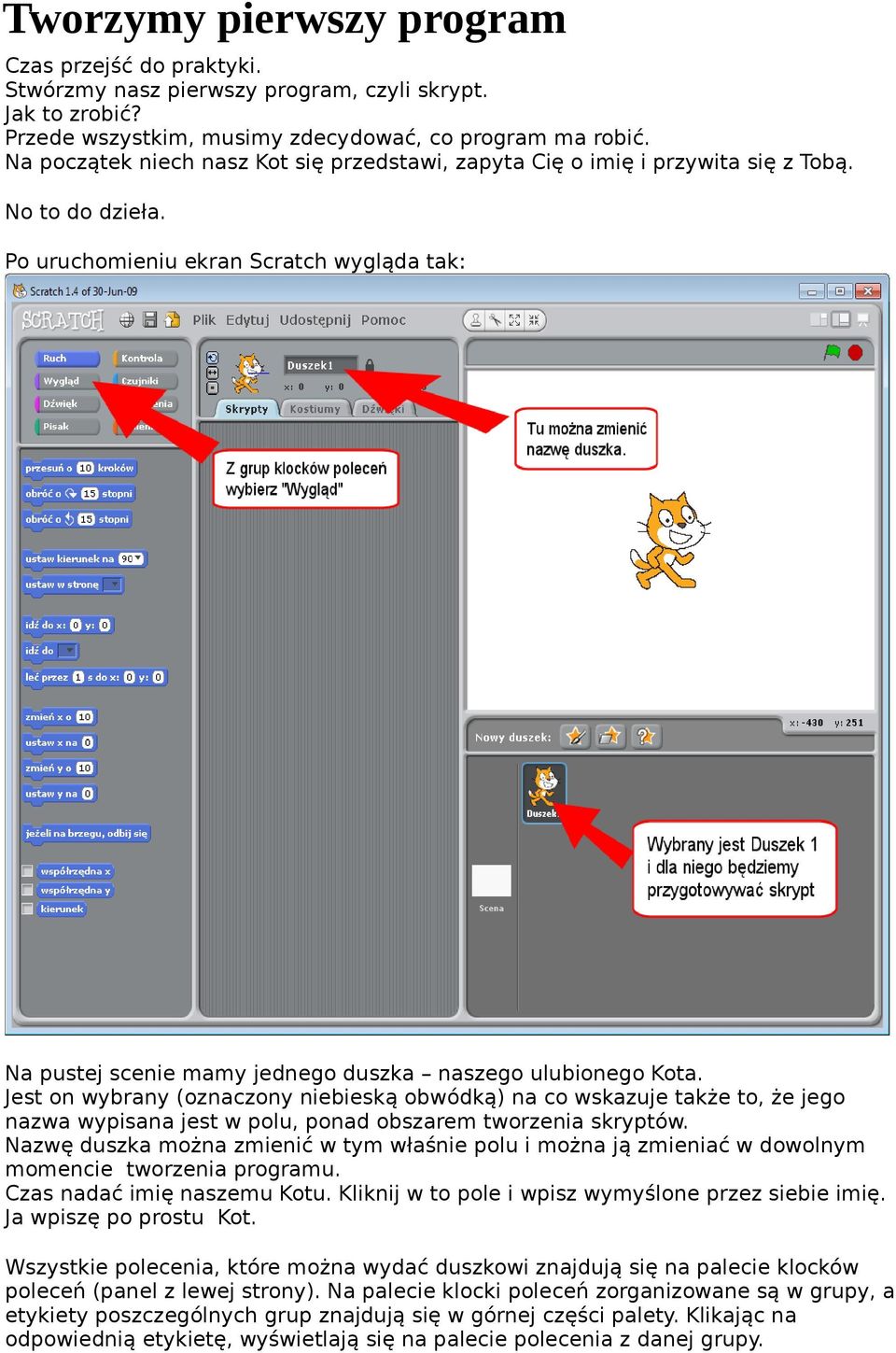Viewport: 896px width, 1353px height.
Task: Click the cat preview above the script tabs
Action: (249, 373)
